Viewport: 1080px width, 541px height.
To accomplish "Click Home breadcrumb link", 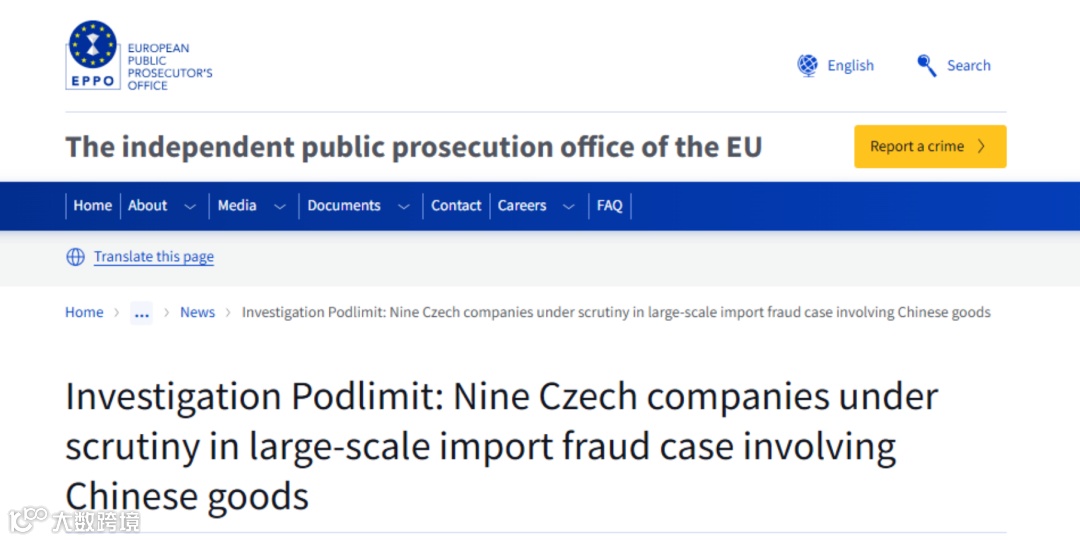I will [x=84, y=313].
